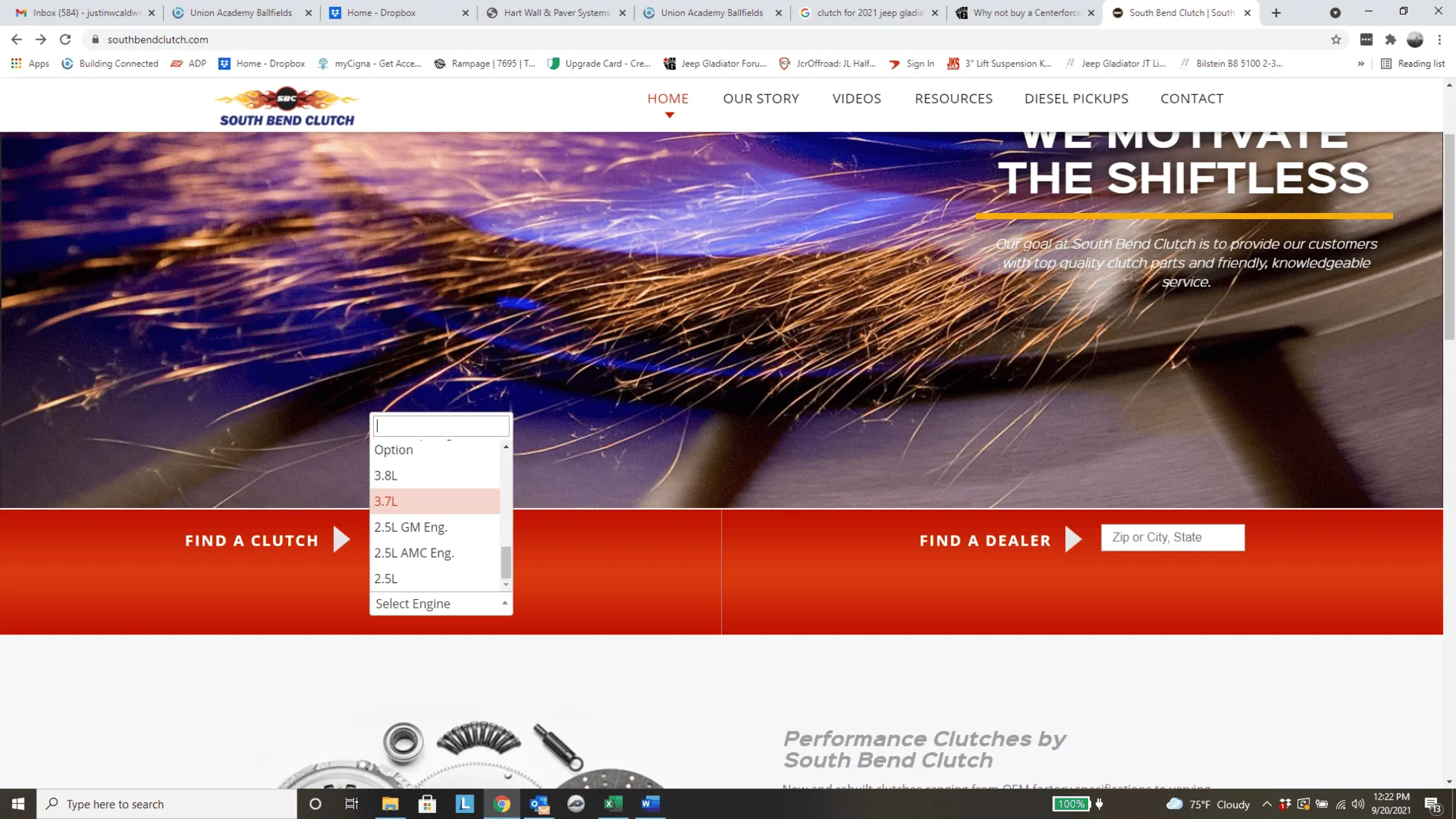Choose the 2.5L AMC Eng. option
Viewport: 1456px width, 819px height.
[435, 553]
